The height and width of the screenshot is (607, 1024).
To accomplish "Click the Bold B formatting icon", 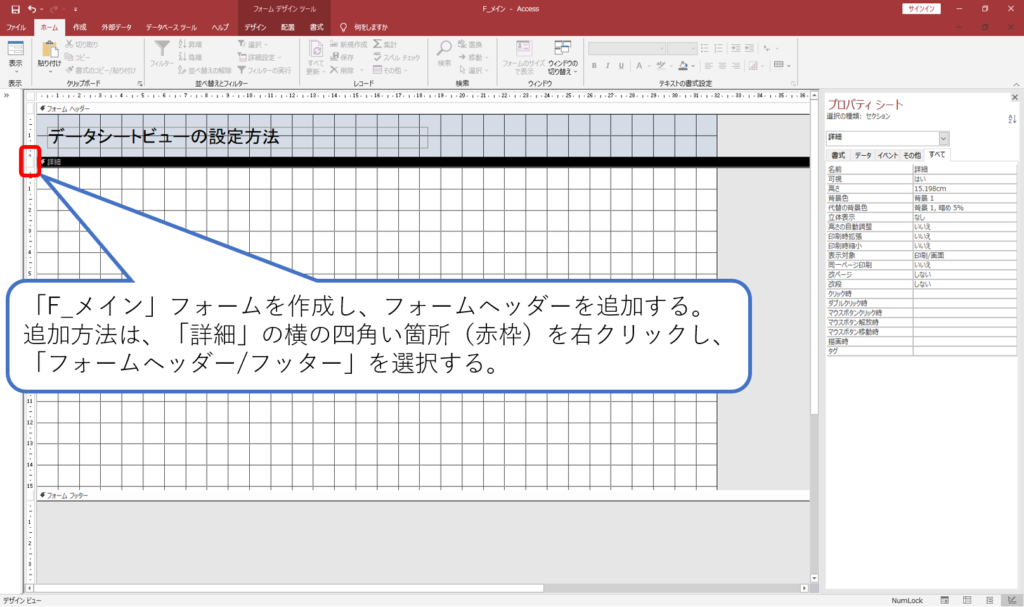I will click(x=594, y=65).
